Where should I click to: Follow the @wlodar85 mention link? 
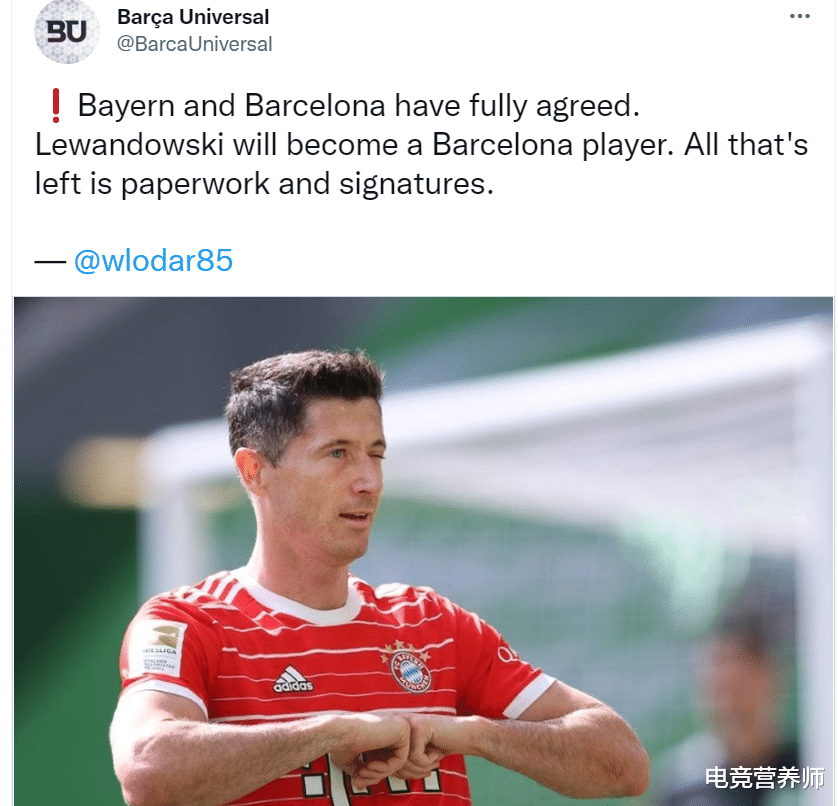coord(153,261)
